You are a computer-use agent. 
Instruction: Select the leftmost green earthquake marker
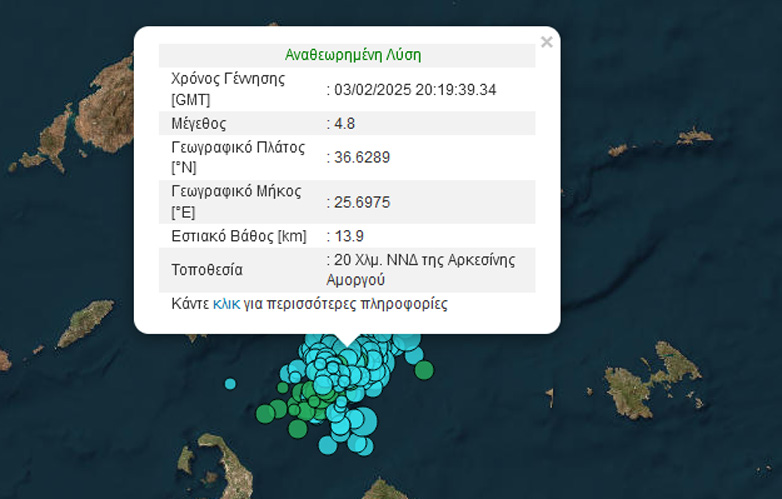pyautogui.click(x=265, y=412)
